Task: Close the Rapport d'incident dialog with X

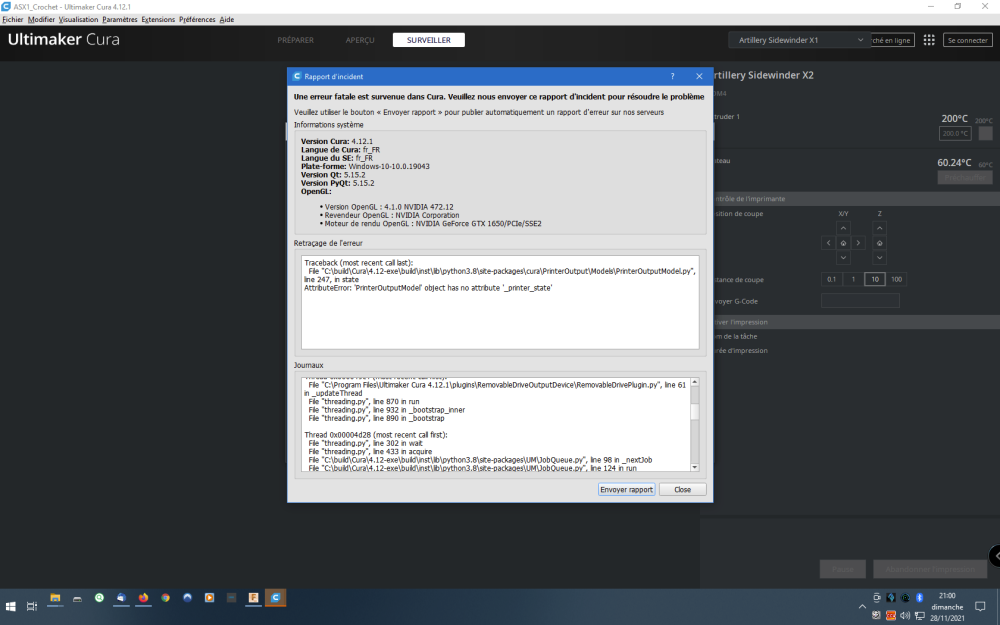Action: [x=699, y=77]
